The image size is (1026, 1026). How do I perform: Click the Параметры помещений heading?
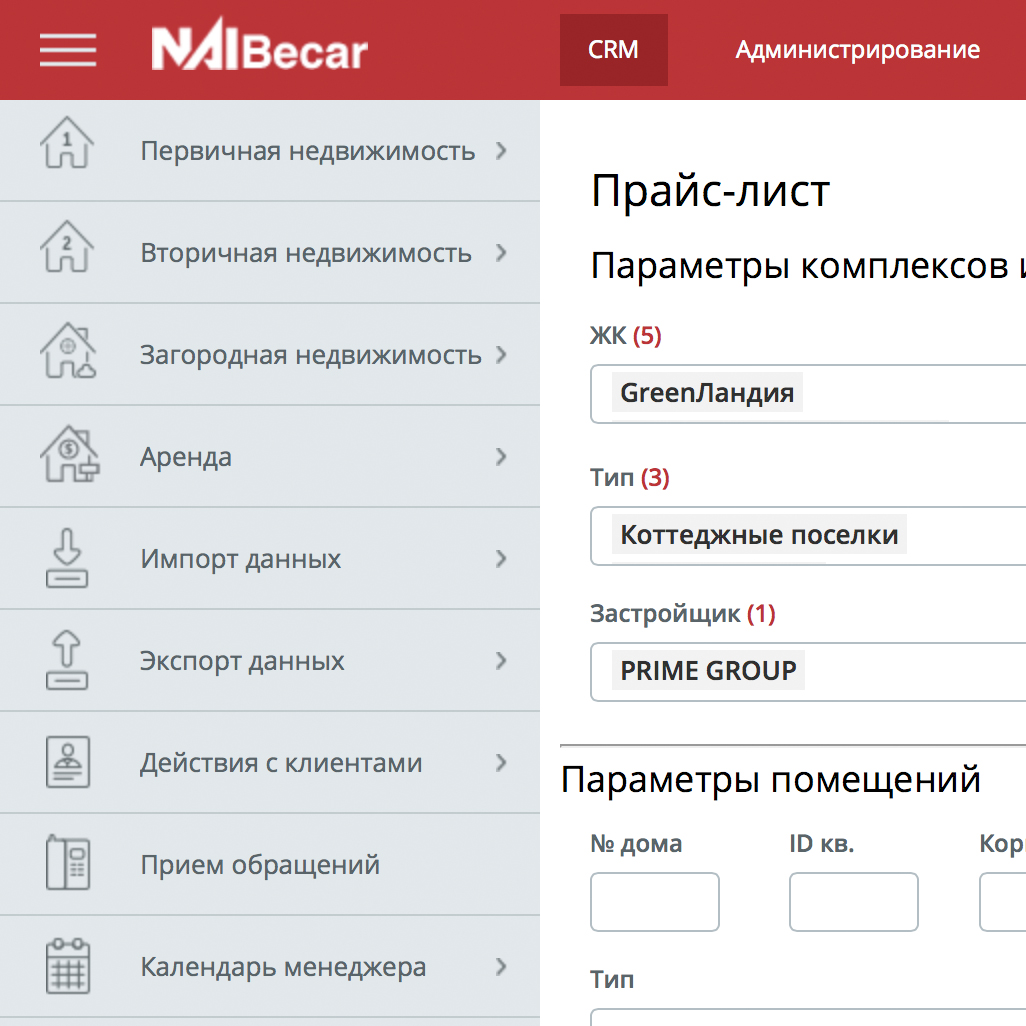click(771, 780)
